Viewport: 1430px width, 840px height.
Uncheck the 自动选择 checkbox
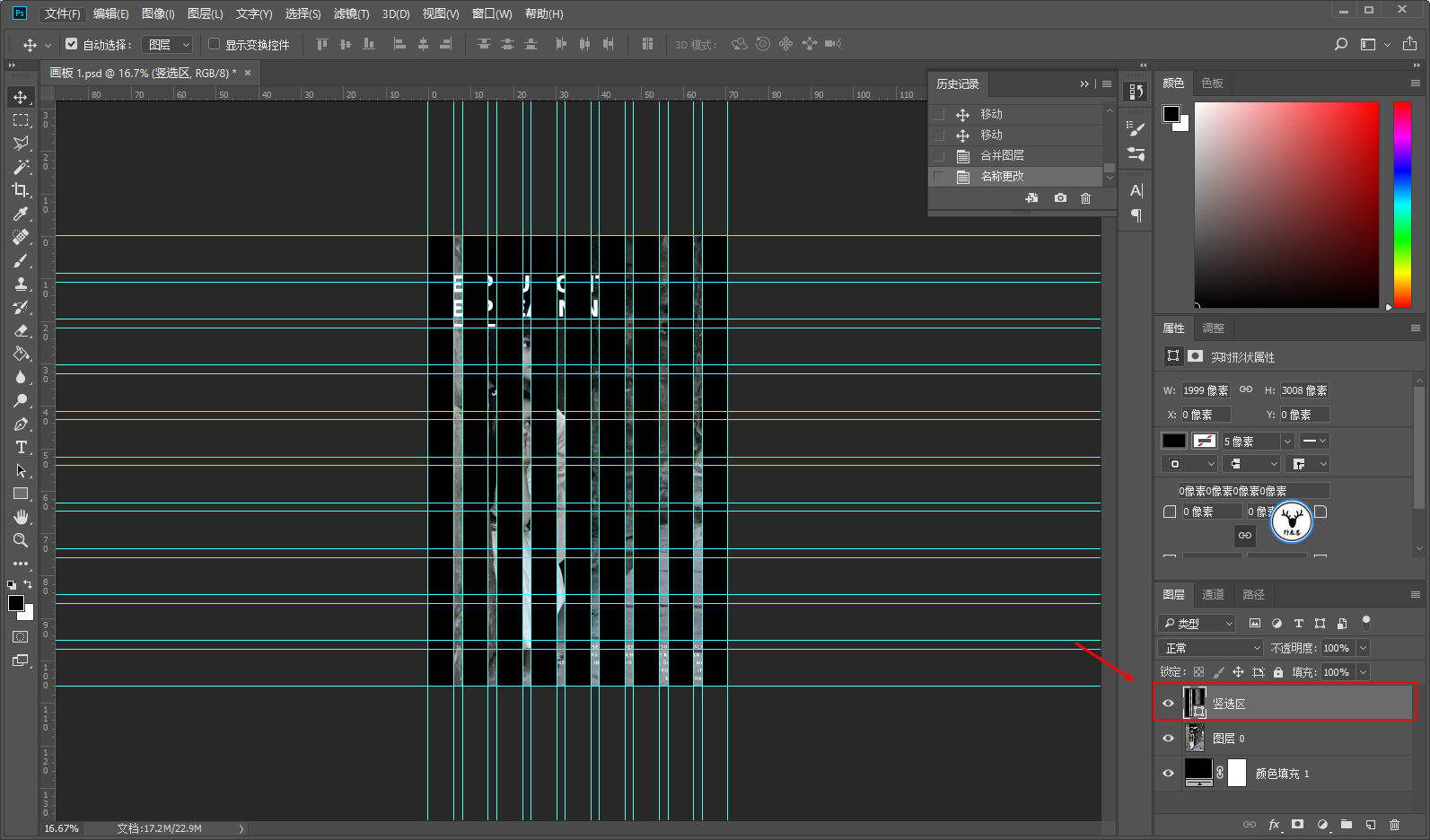tap(72, 44)
